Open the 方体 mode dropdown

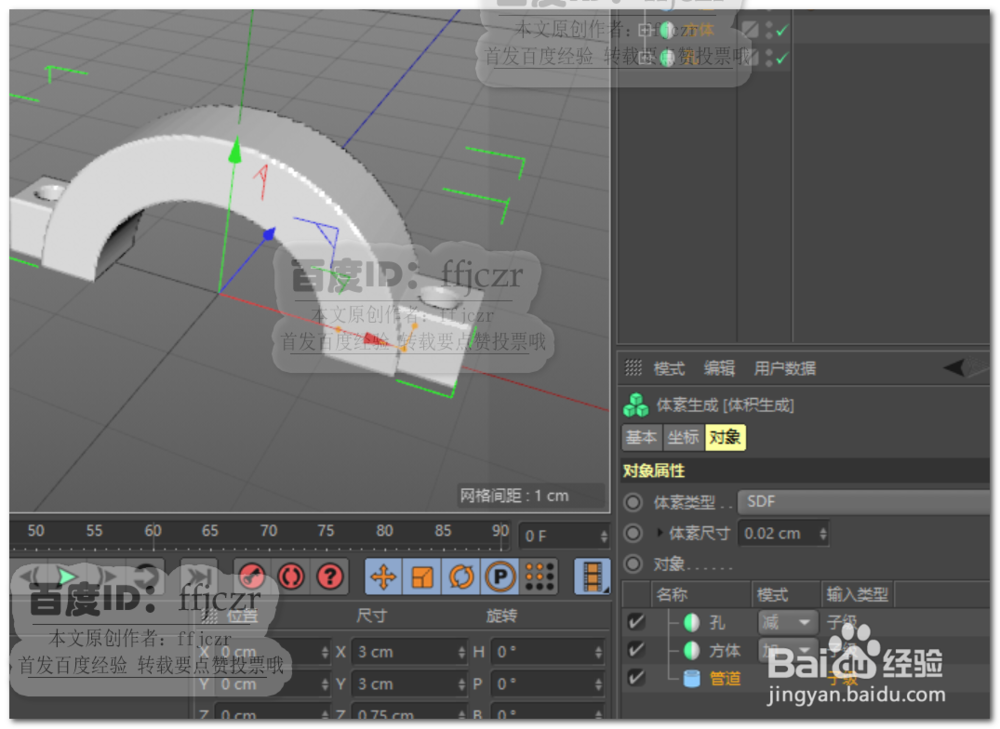pos(788,650)
